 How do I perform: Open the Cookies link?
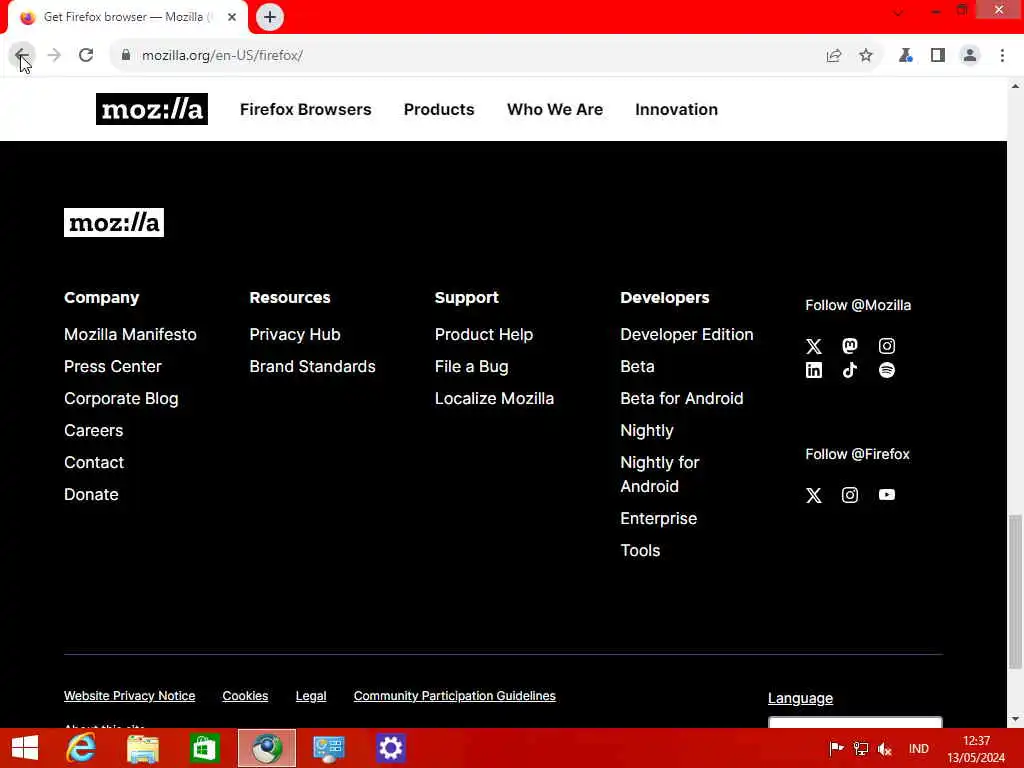point(245,696)
